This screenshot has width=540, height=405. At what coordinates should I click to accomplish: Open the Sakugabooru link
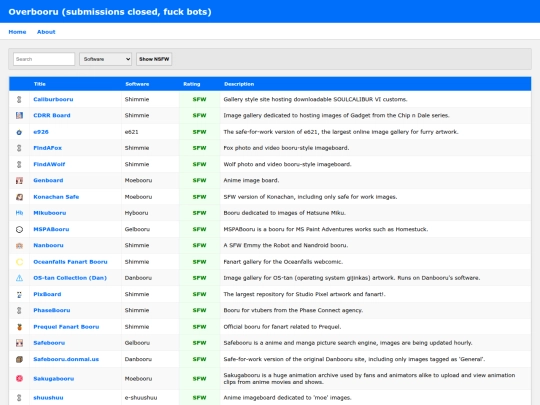pyautogui.click(x=53, y=378)
